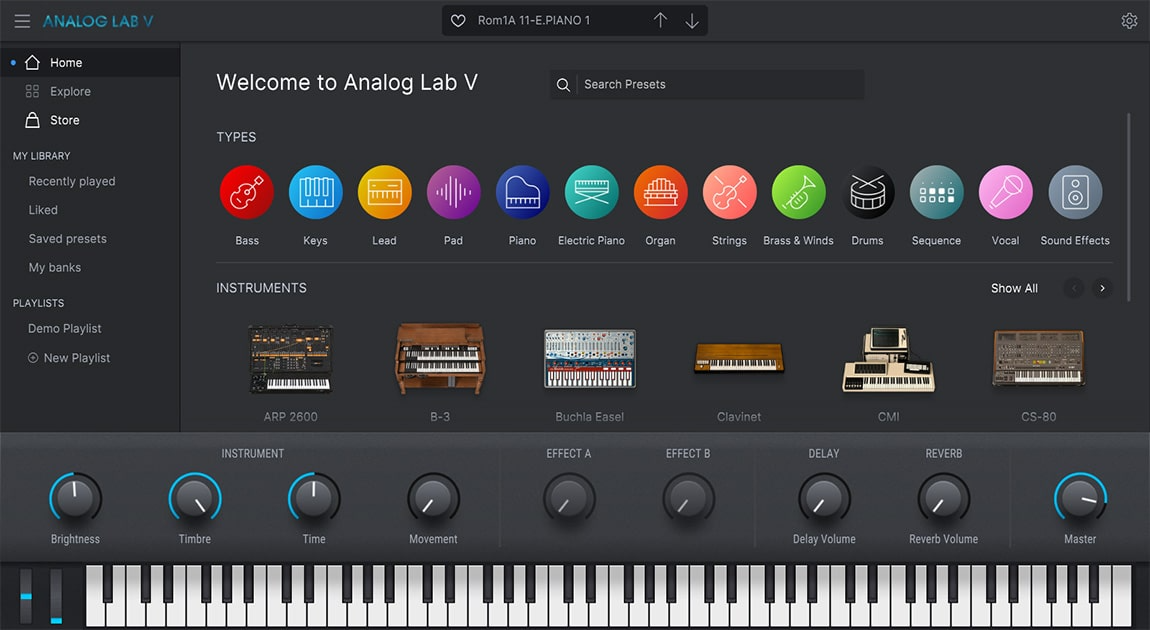Open the hamburger main menu
1150x630 pixels.
[22, 21]
